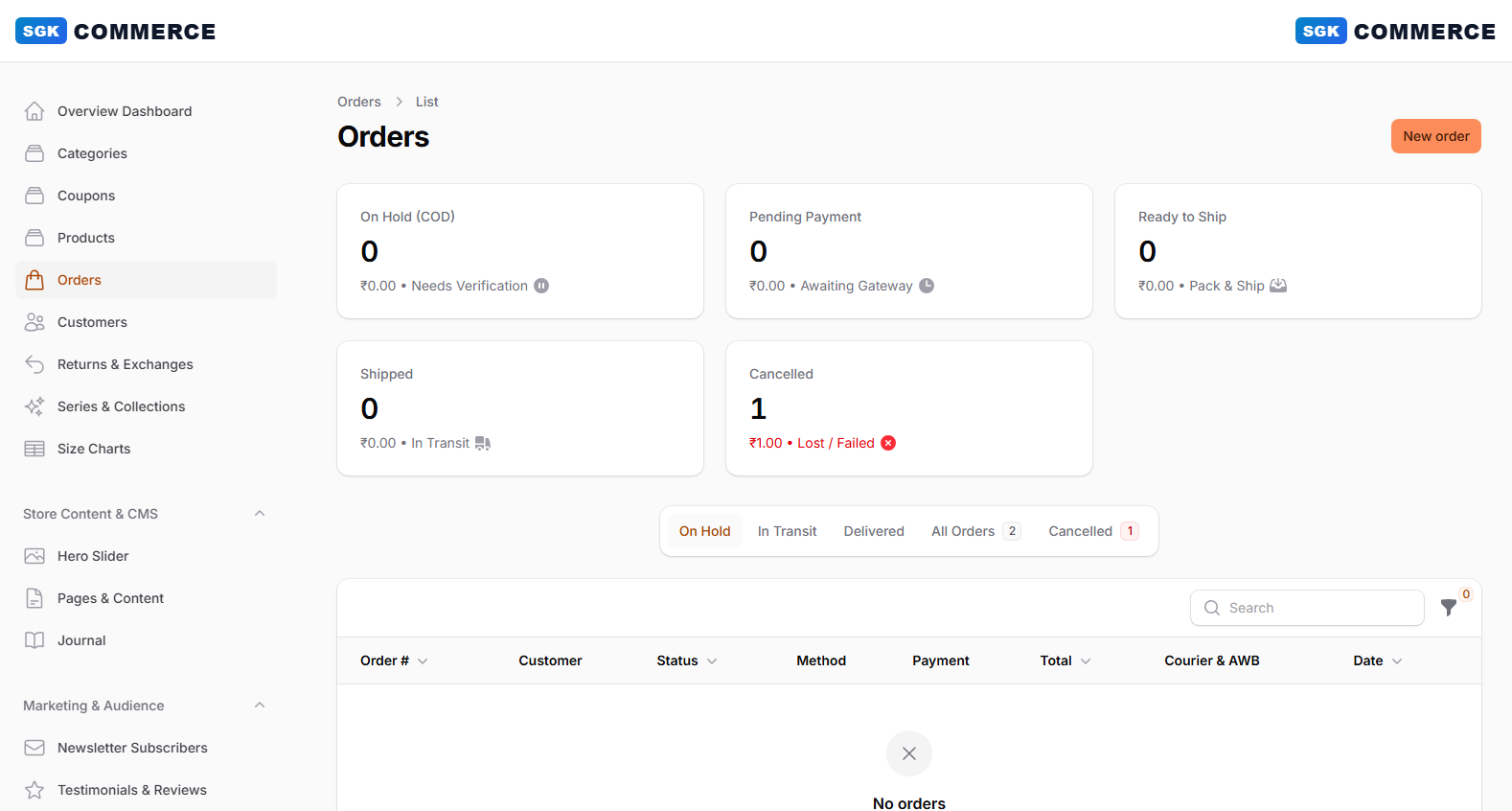Click the SGK Commerce logo at top left
1512x811 pixels.
pyautogui.click(x=116, y=32)
